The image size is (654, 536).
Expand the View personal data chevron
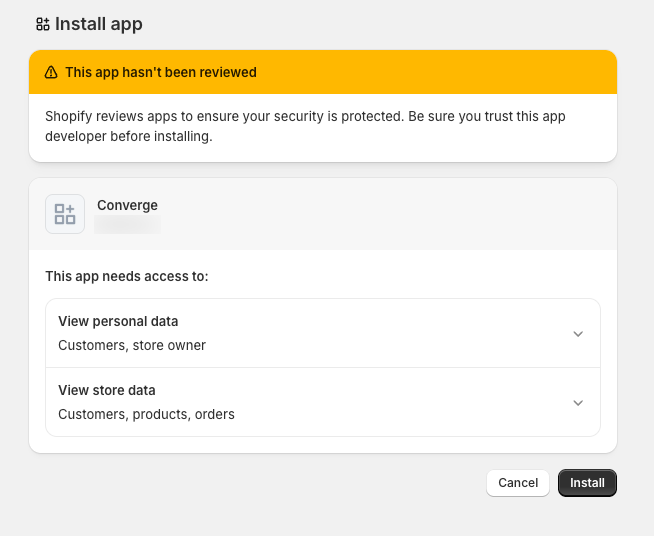(578, 334)
